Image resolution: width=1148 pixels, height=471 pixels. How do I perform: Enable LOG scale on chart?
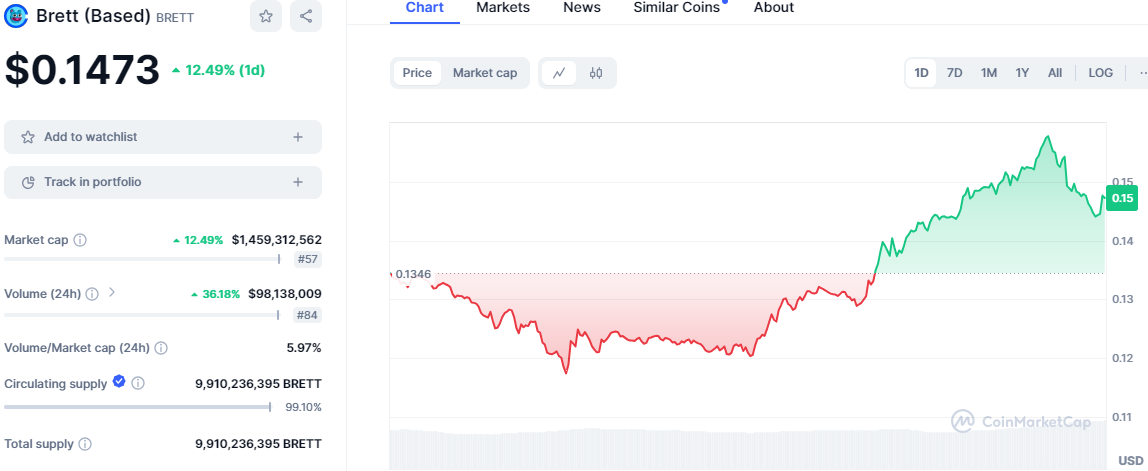[x=1100, y=73]
